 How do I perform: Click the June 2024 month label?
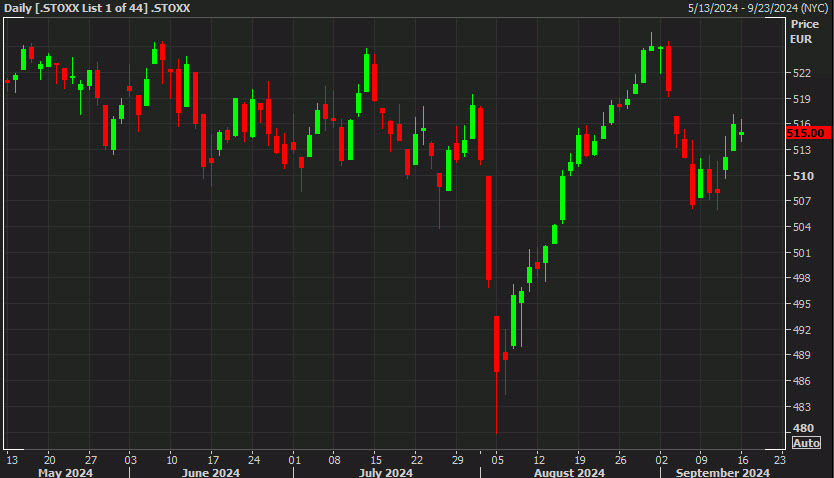coord(211,473)
